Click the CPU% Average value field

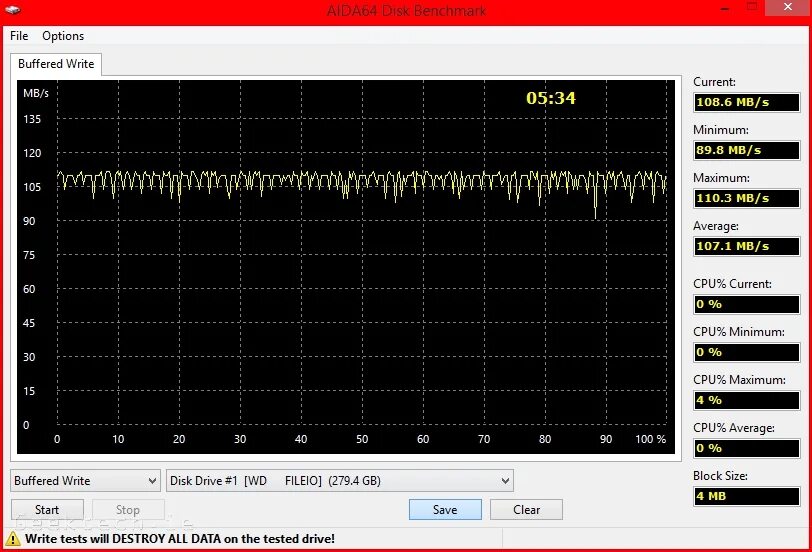click(746, 448)
